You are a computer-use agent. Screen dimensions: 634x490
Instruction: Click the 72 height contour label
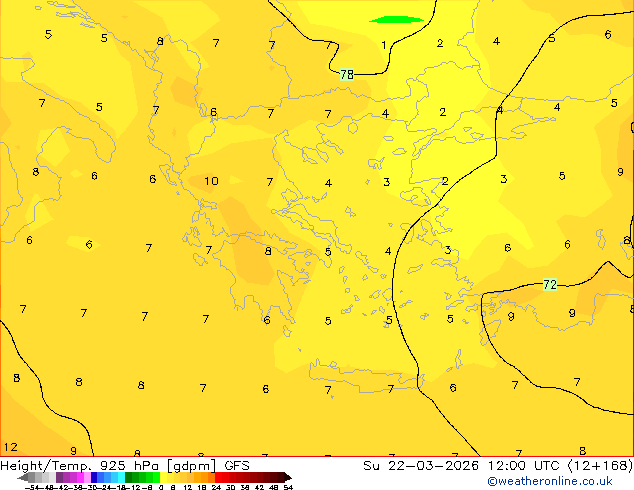click(x=550, y=285)
